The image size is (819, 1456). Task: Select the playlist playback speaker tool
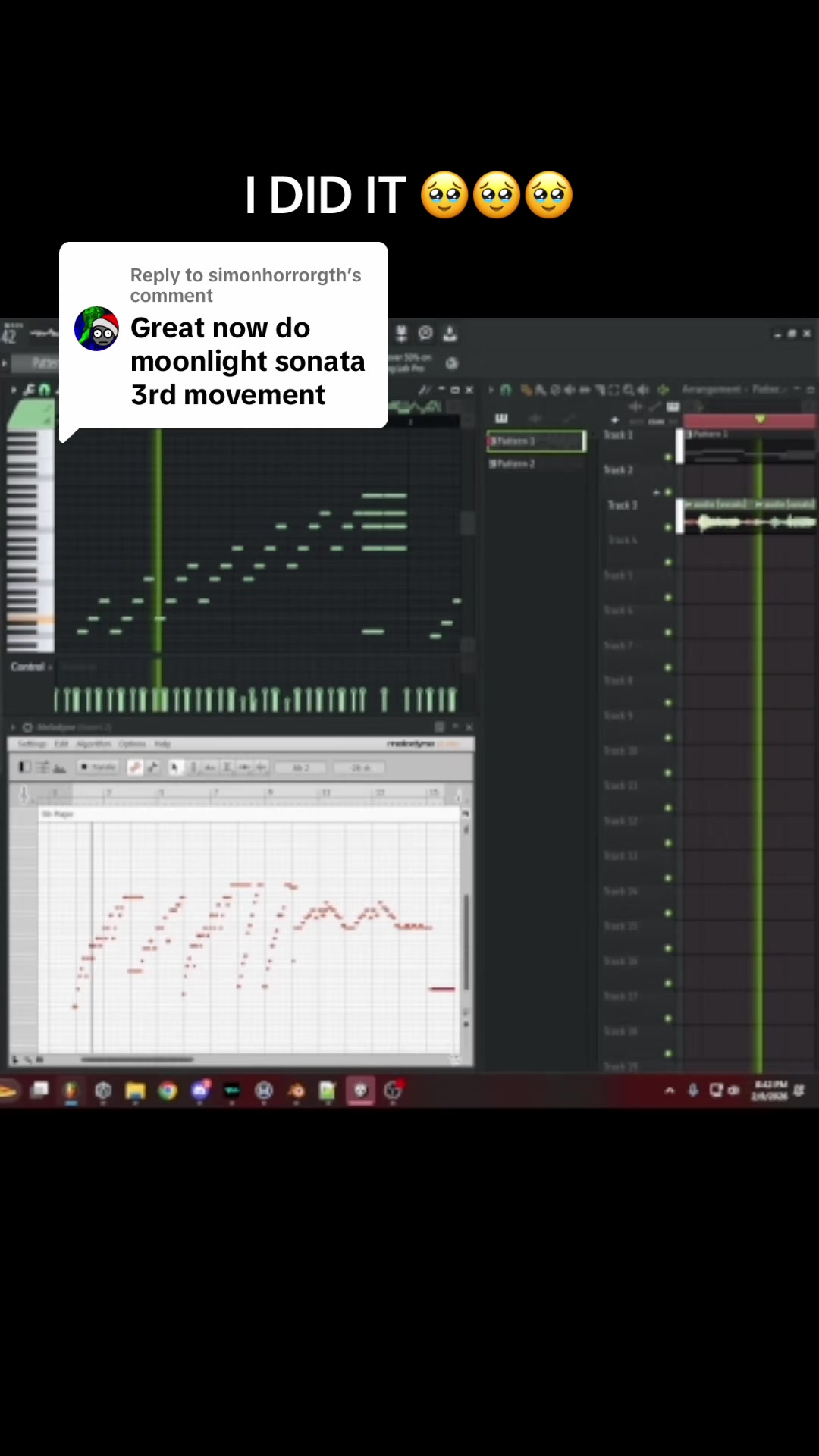643,389
